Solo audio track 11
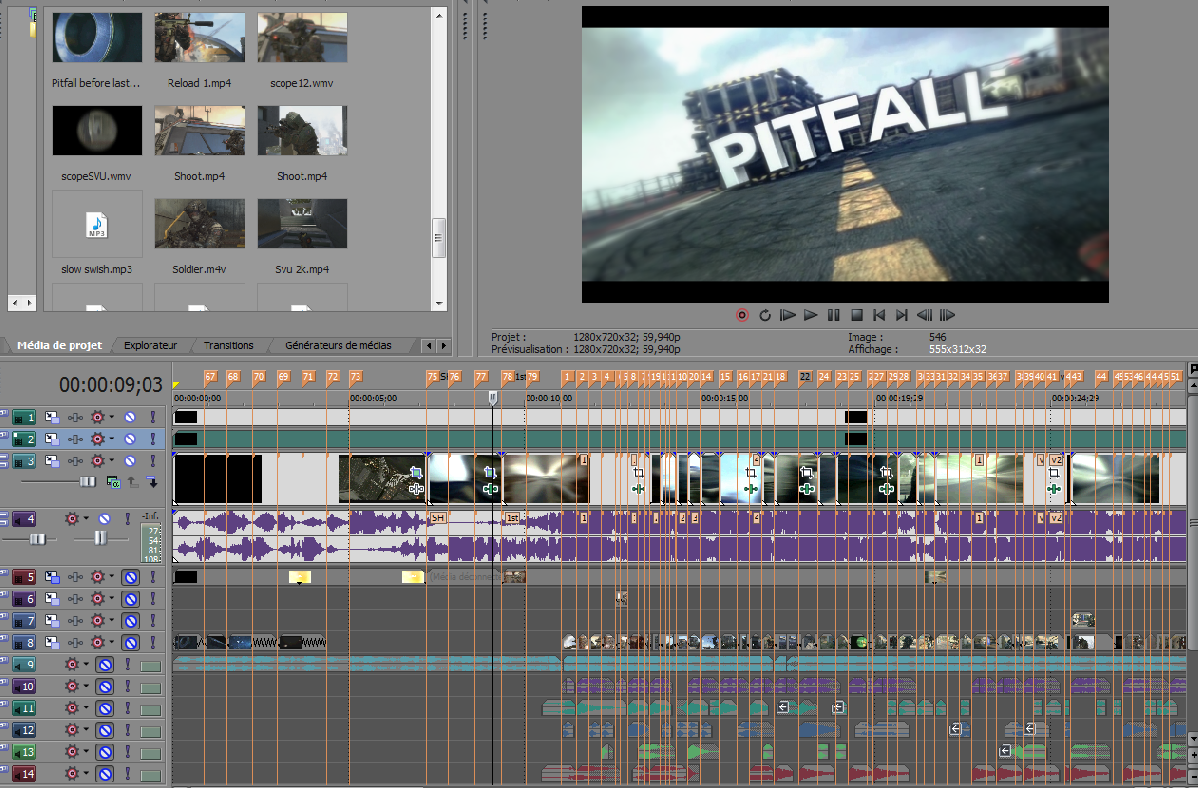Viewport: 1198px width, 788px height. tap(128, 709)
